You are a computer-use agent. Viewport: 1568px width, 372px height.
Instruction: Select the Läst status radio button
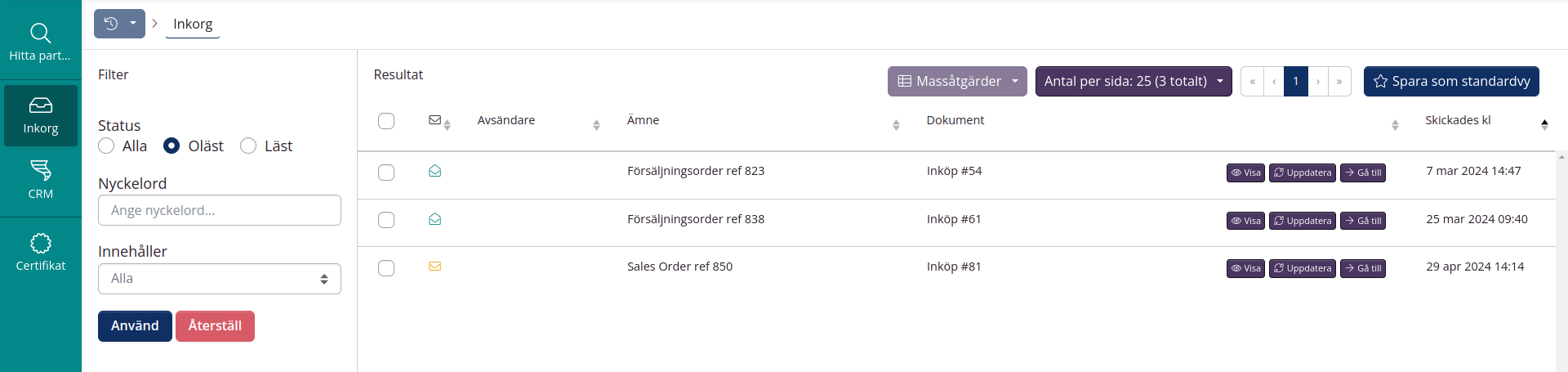248,146
